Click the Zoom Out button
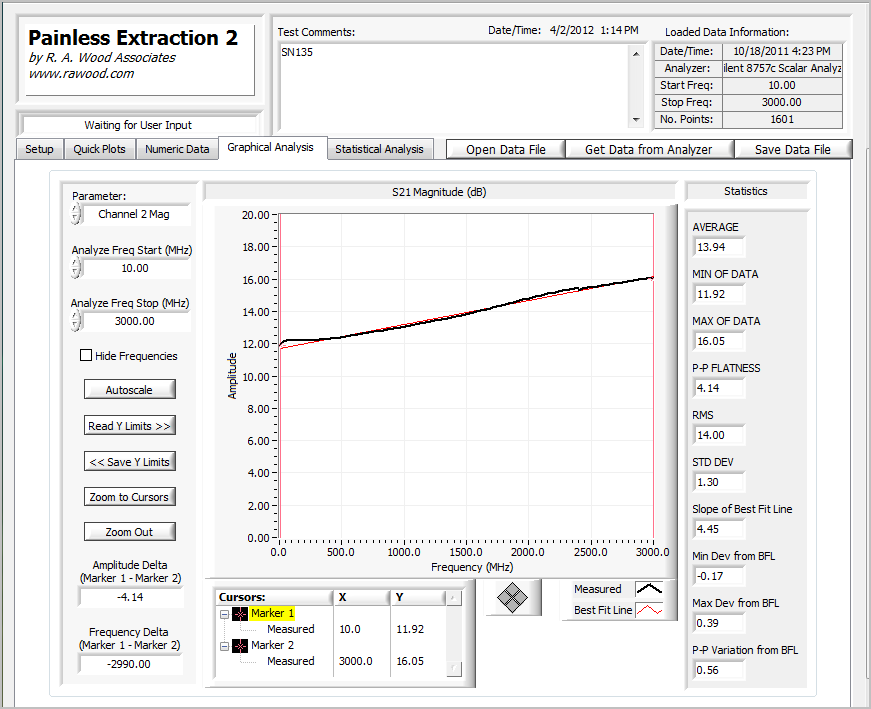Viewport: 871px width, 709px height. click(129, 532)
